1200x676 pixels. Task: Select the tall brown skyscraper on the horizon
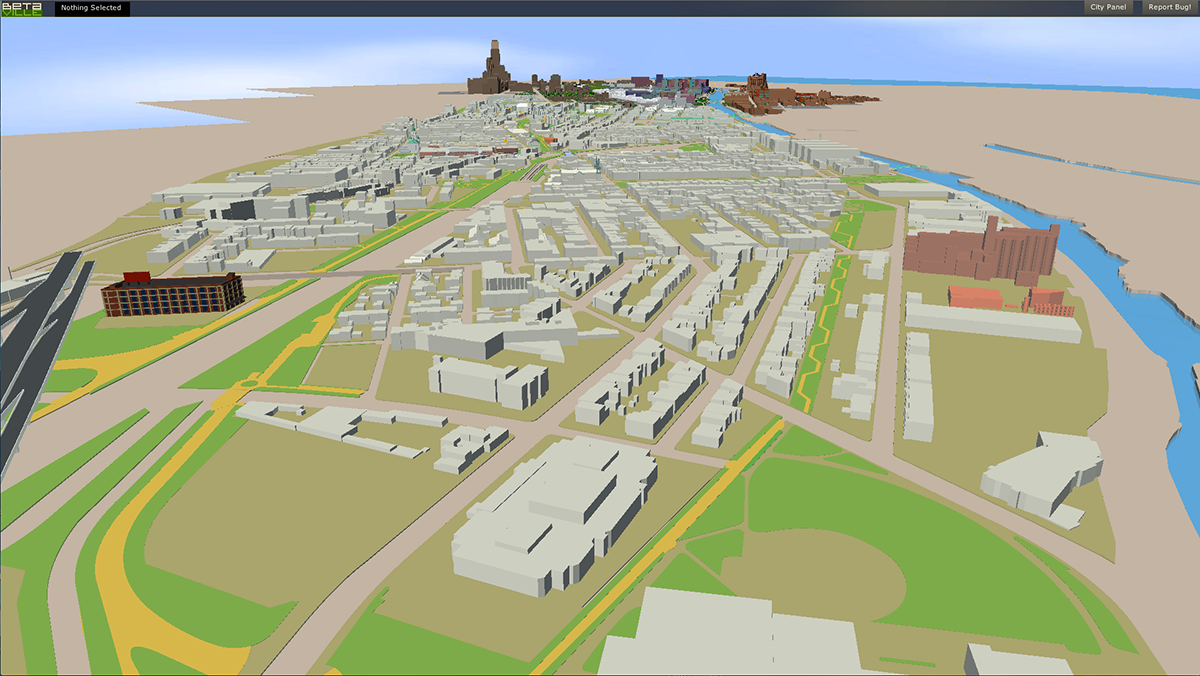coord(493,70)
